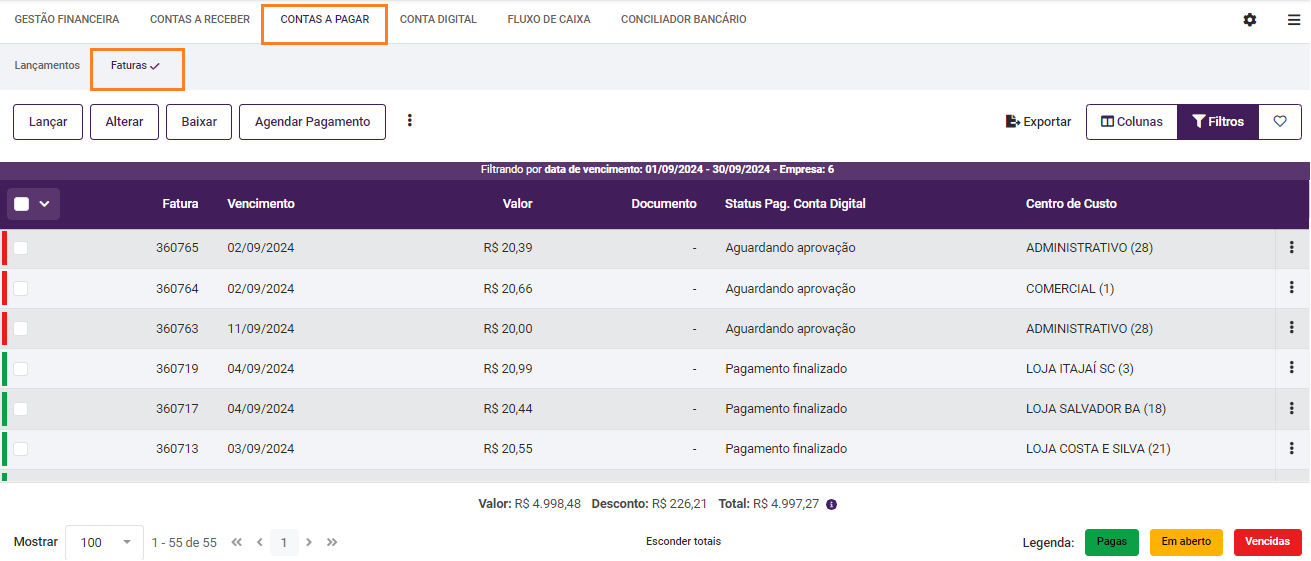Viewport: 1311px width, 561px height.
Task: Open the Lançamentos sub-tab
Action: (x=47, y=66)
